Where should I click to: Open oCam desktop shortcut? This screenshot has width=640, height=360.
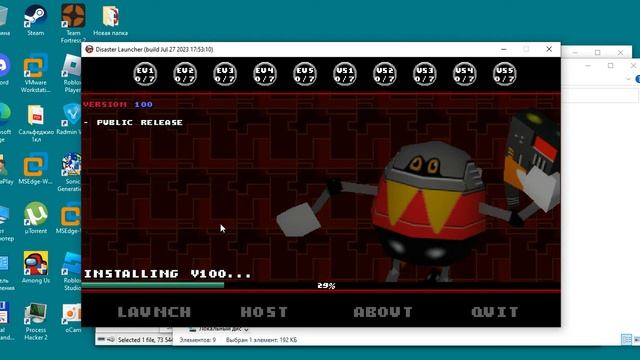[72, 318]
